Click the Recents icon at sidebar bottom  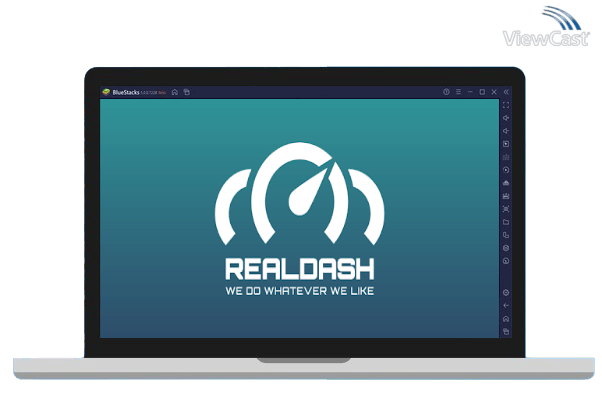[506, 331]
